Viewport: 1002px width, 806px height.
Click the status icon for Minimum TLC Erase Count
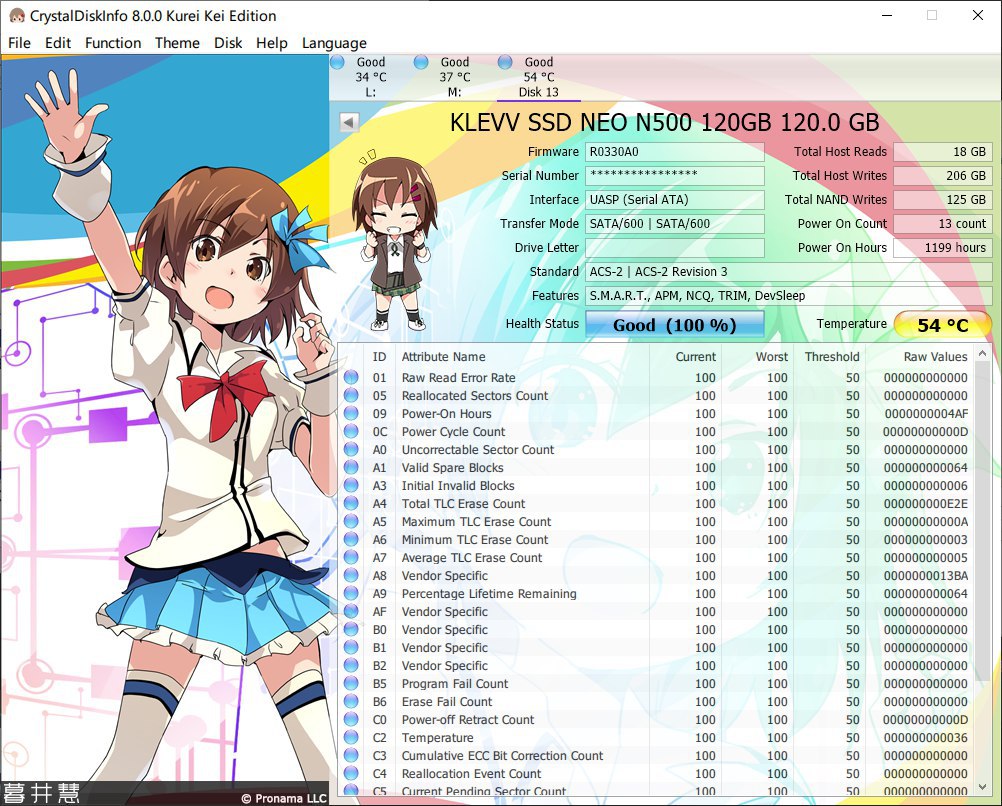click(351, 539)
